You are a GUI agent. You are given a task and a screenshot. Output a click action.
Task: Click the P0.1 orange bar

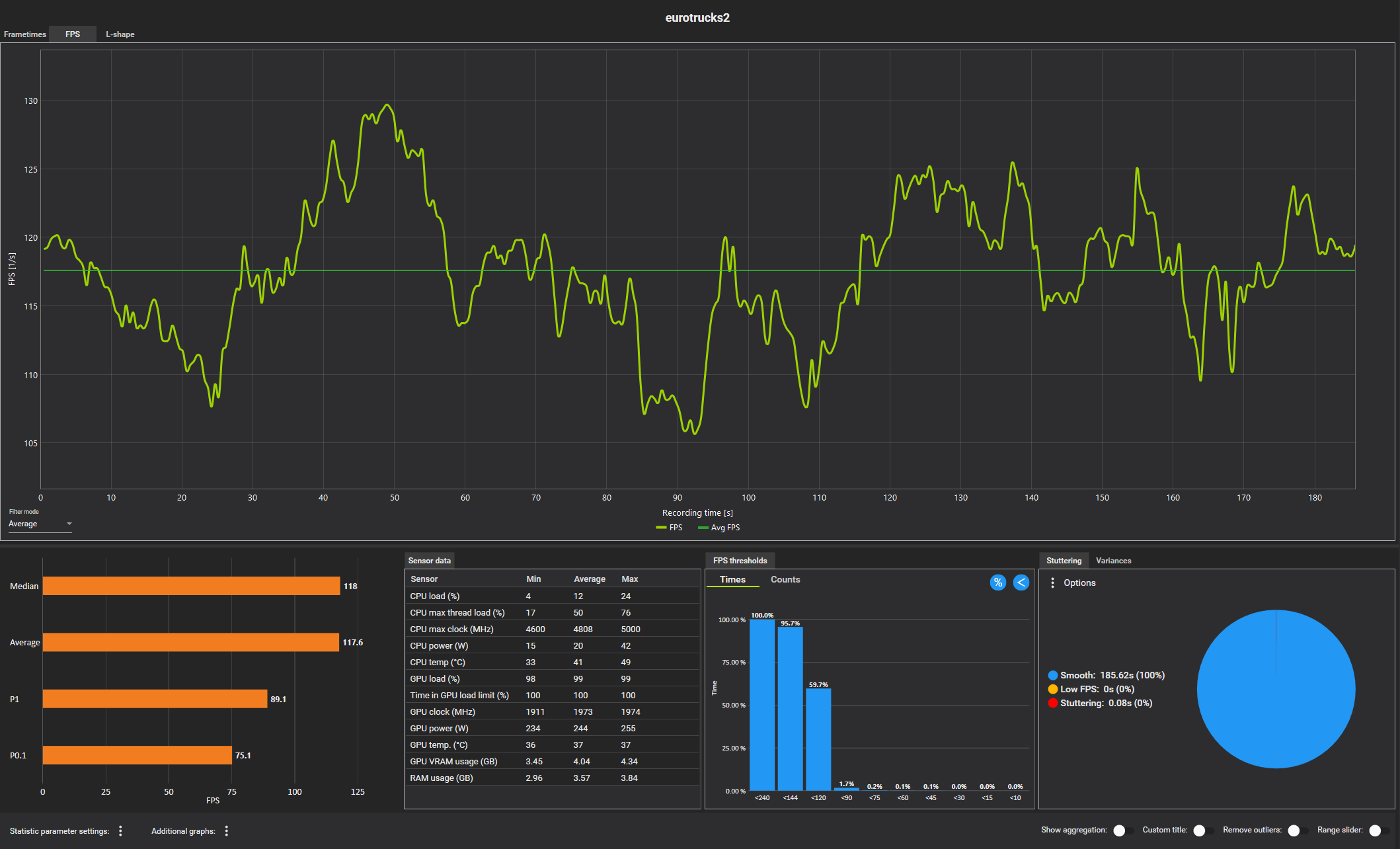(137, 755)
